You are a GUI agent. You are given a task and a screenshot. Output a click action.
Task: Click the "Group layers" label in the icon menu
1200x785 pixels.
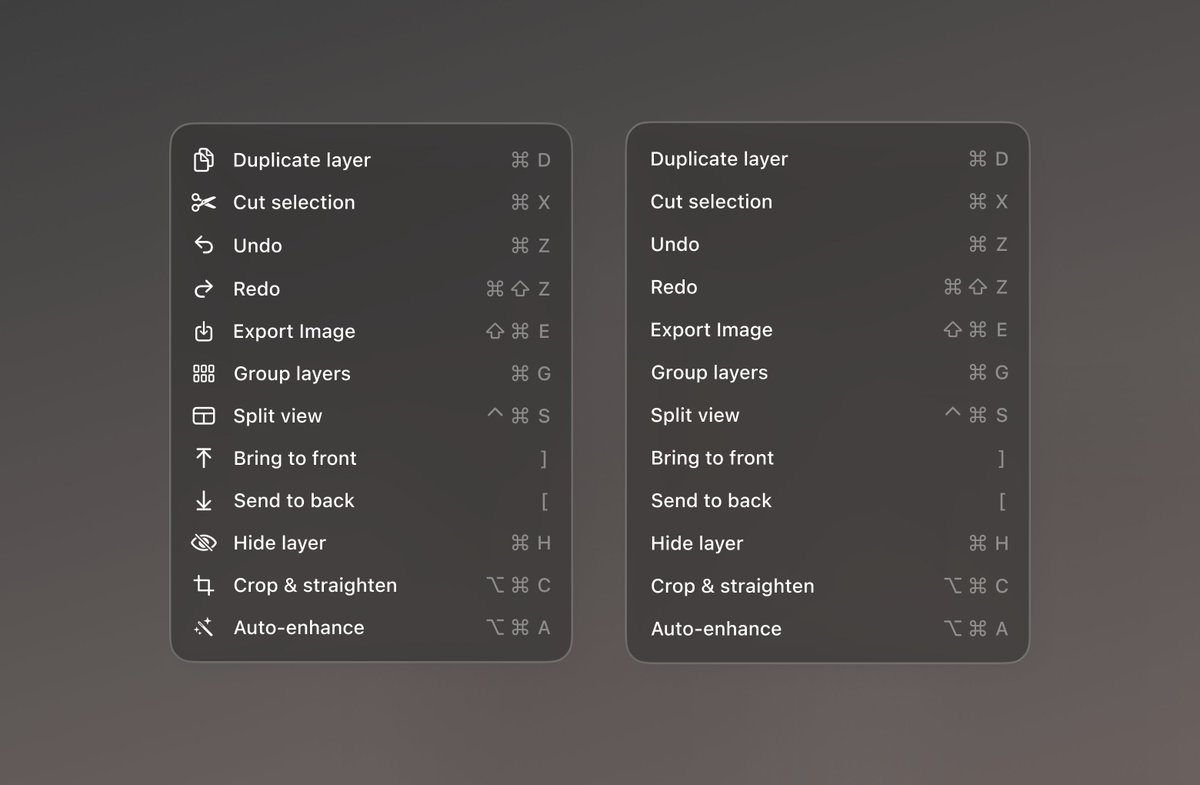pos(292,374)
